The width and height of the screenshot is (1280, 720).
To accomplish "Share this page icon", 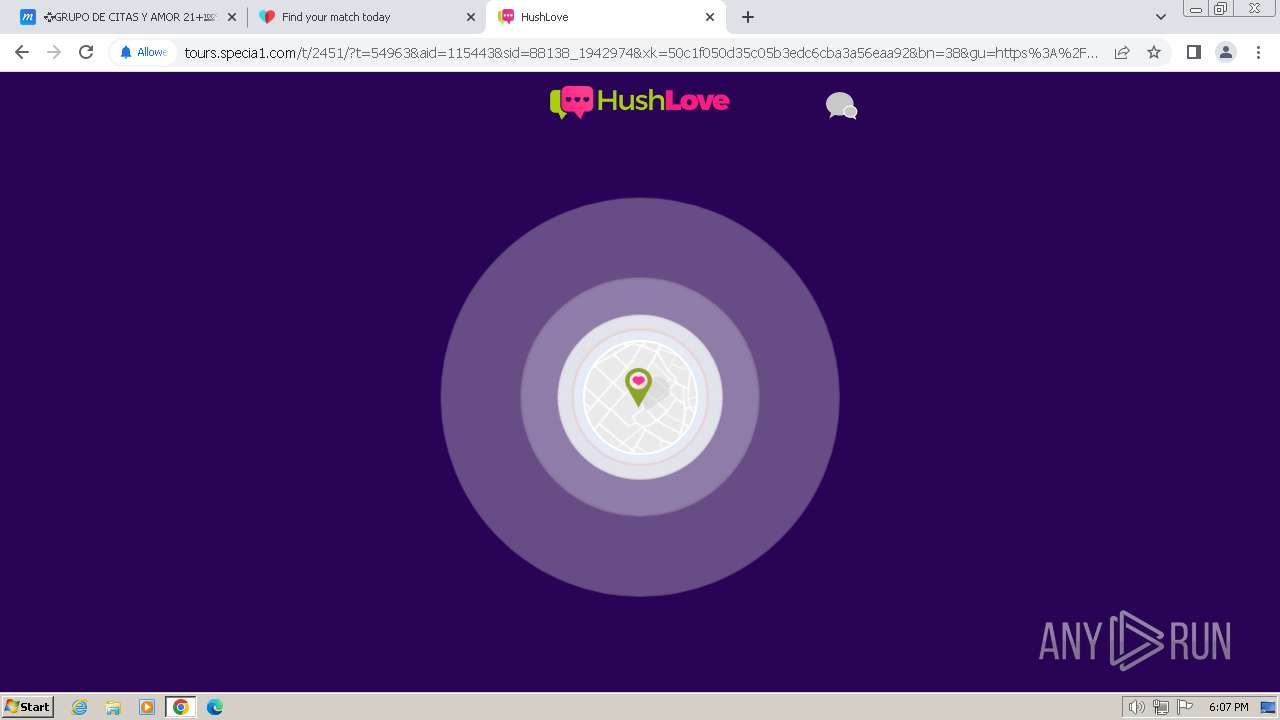I will coord(1122,52).
